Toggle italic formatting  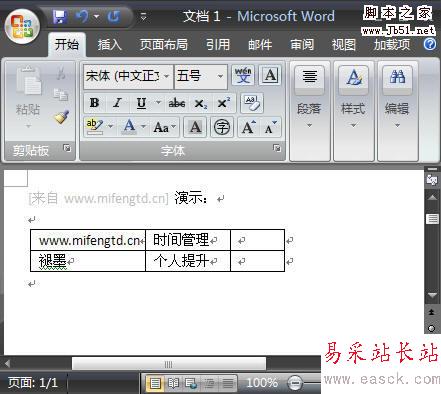[x=117, y=103]
